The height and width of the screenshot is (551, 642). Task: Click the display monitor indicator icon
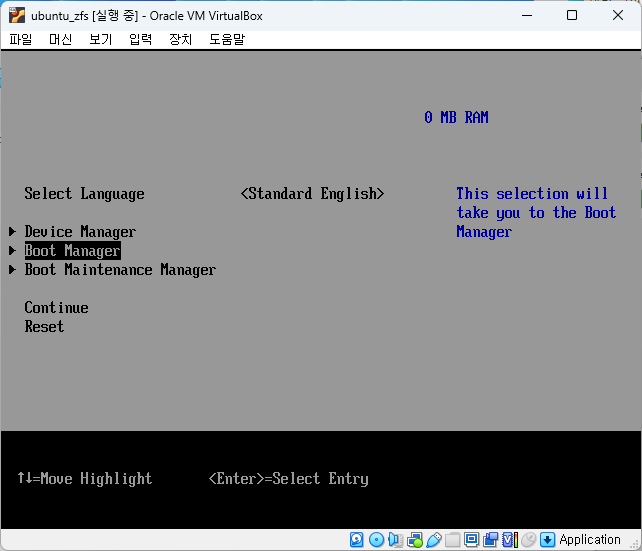tap(471, 540)
